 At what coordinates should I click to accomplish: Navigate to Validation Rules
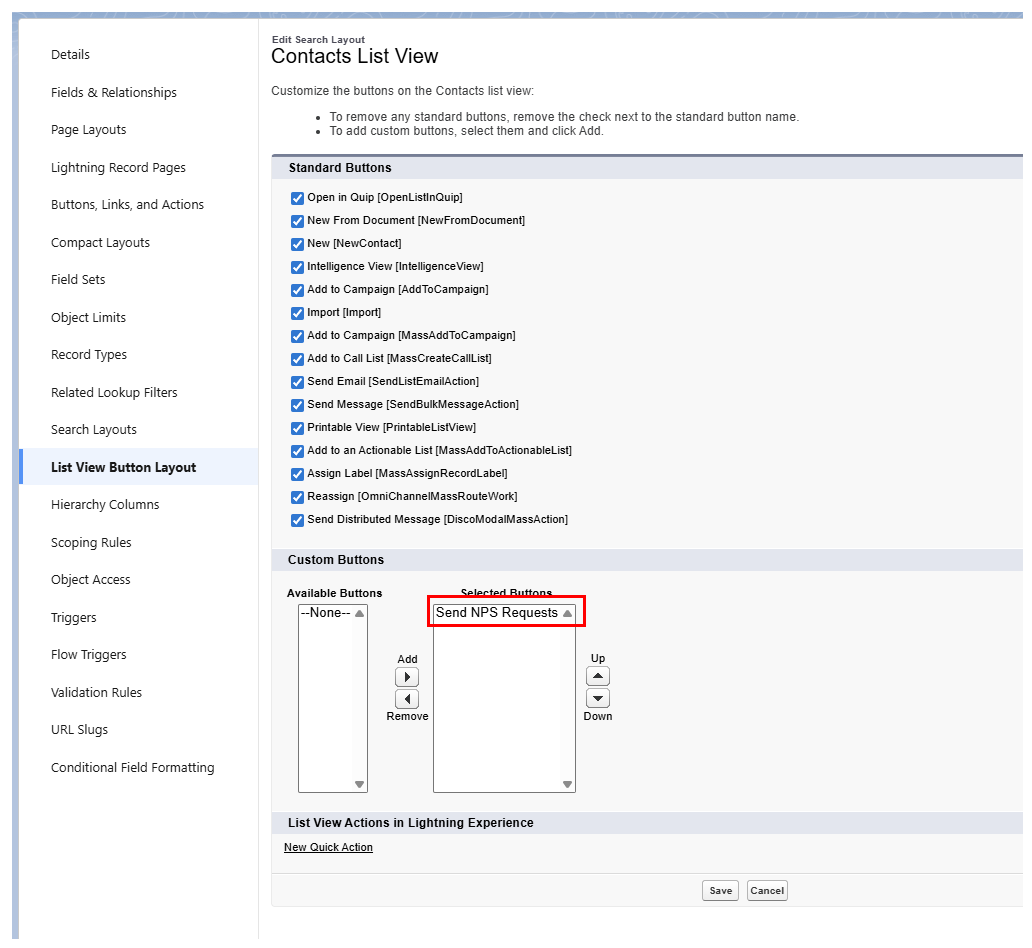(x=96, y=692)
